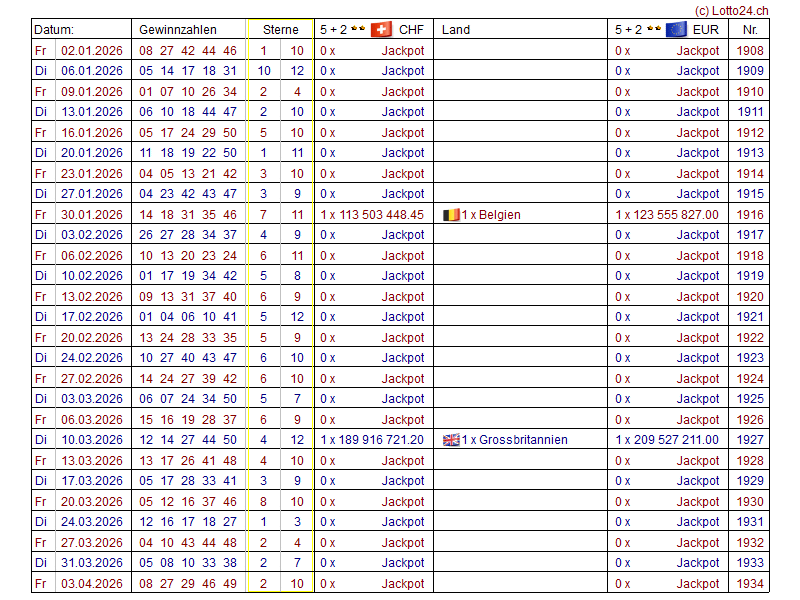
Task: Select the EUR prize 209 527 211.00
Action: click(x=673, y=440)
